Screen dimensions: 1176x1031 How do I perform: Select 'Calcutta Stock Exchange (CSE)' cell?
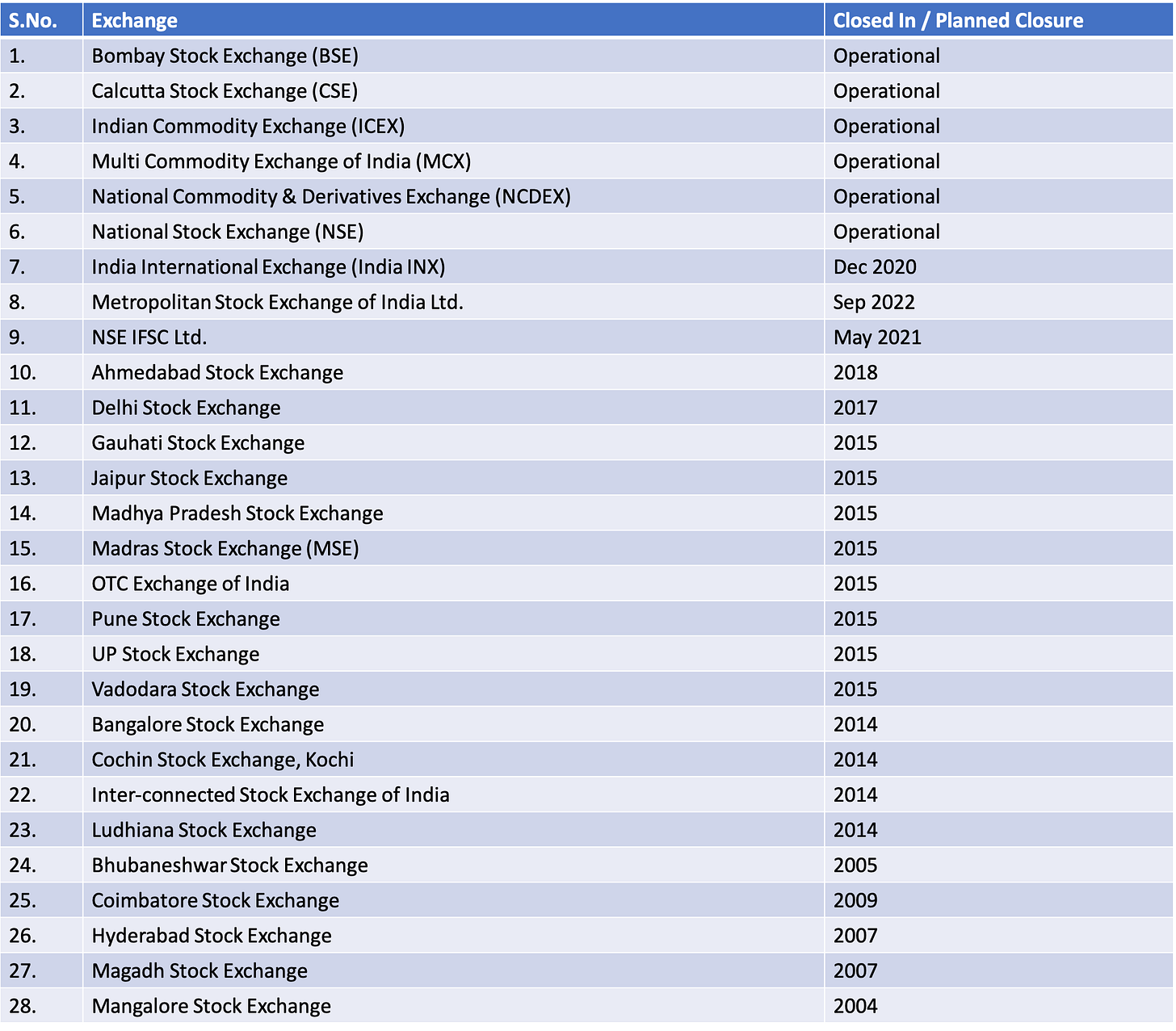coord(453,91)
